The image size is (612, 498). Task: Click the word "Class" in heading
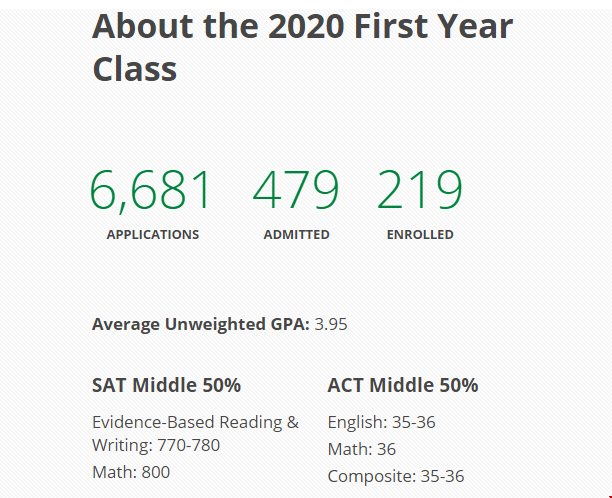click(135, 69)
